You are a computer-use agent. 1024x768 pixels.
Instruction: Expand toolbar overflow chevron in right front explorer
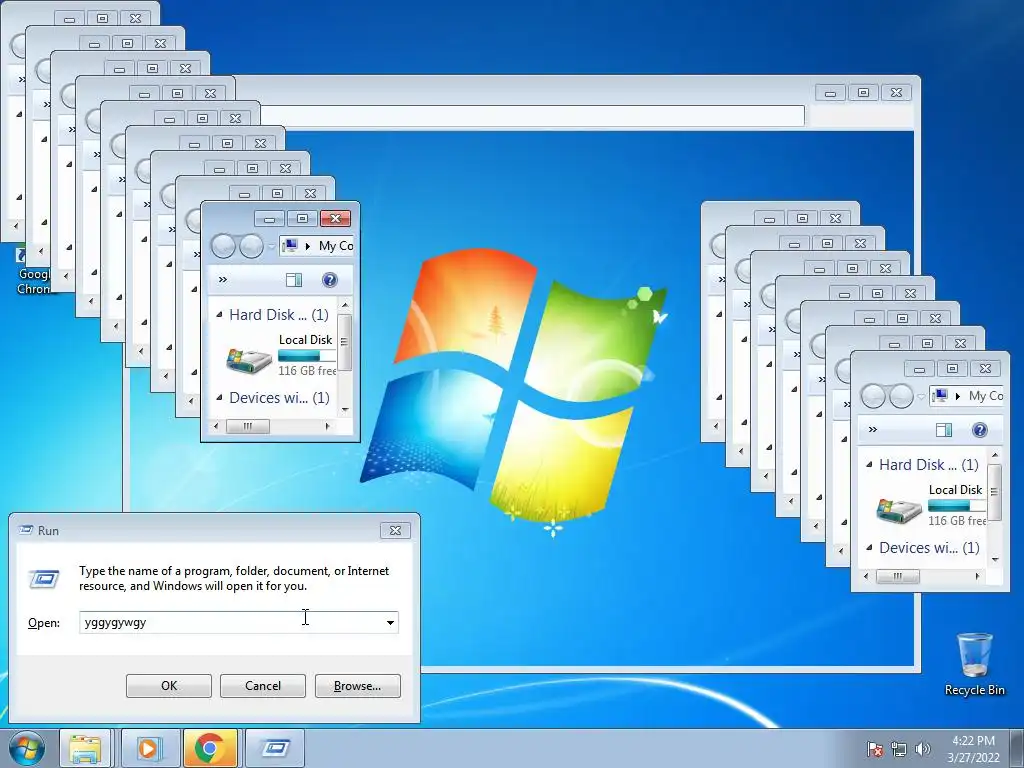point(872,430)
